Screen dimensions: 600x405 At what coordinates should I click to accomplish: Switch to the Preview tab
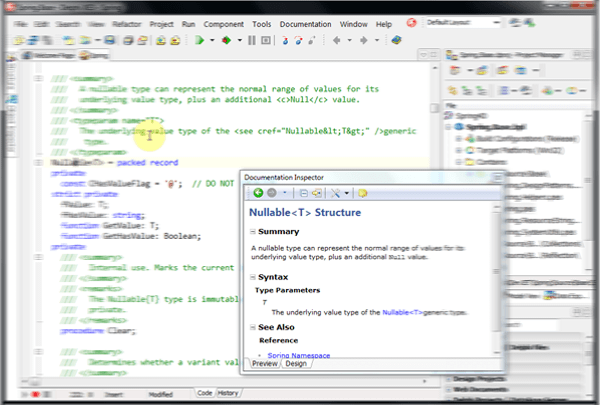point(264,363)
